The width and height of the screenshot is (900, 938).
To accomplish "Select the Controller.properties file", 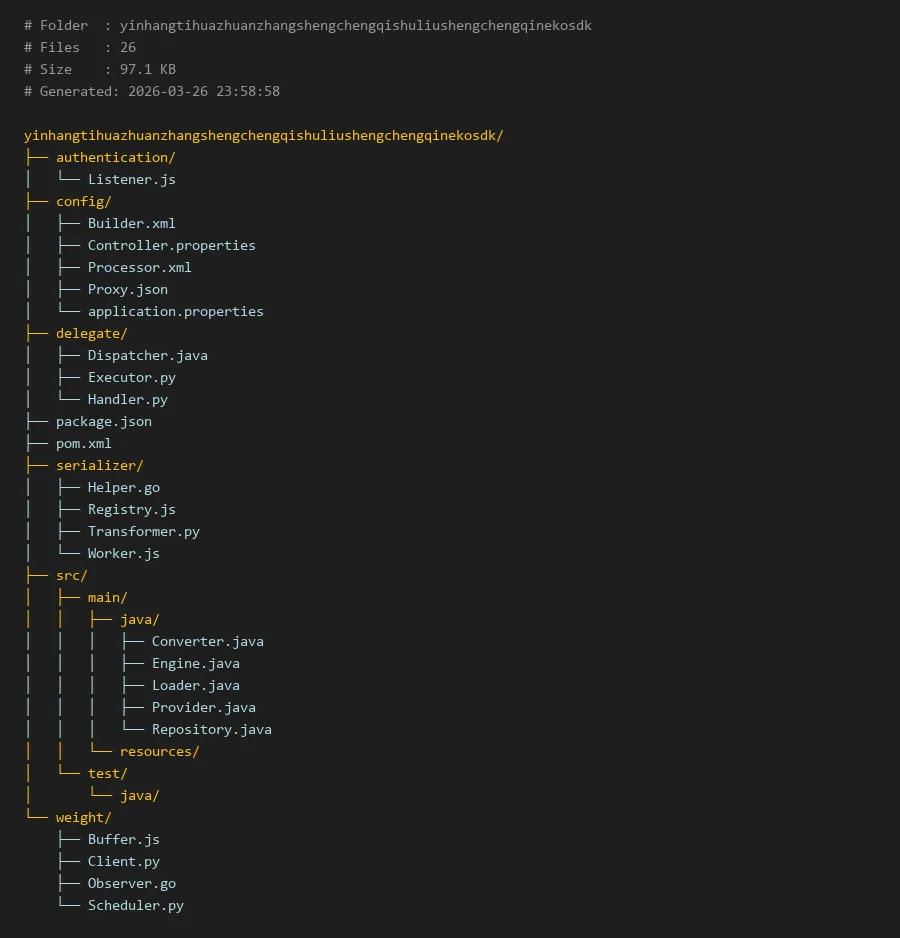I will pyautogui.click(x=171, y=245).
